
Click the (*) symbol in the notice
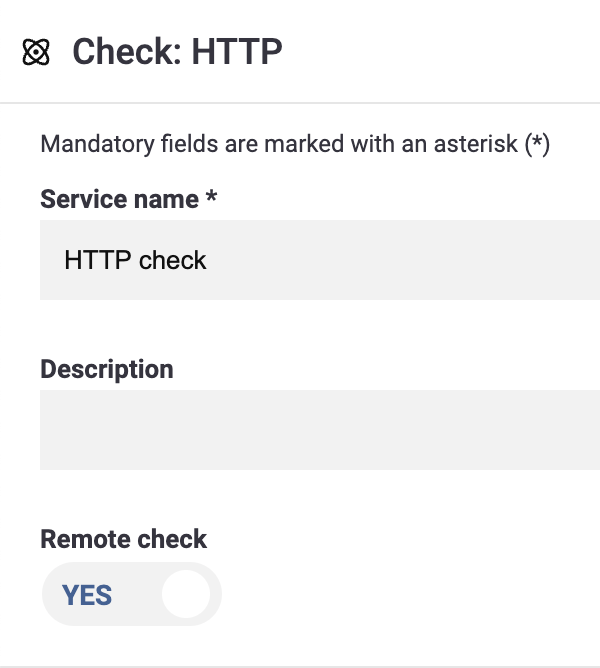tap(537, 144)
